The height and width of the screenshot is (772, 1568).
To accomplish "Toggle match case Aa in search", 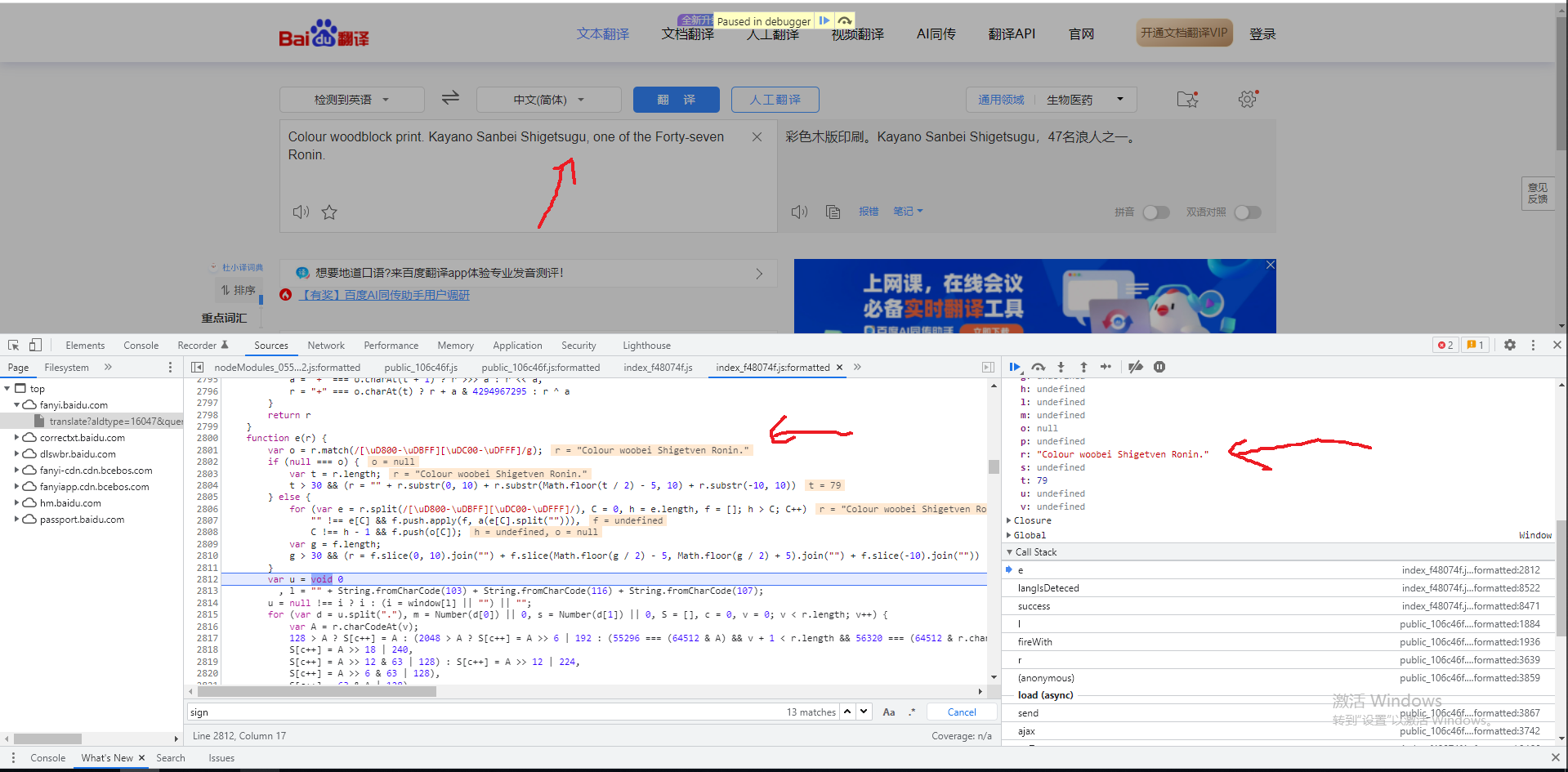I will pos(889,712).
